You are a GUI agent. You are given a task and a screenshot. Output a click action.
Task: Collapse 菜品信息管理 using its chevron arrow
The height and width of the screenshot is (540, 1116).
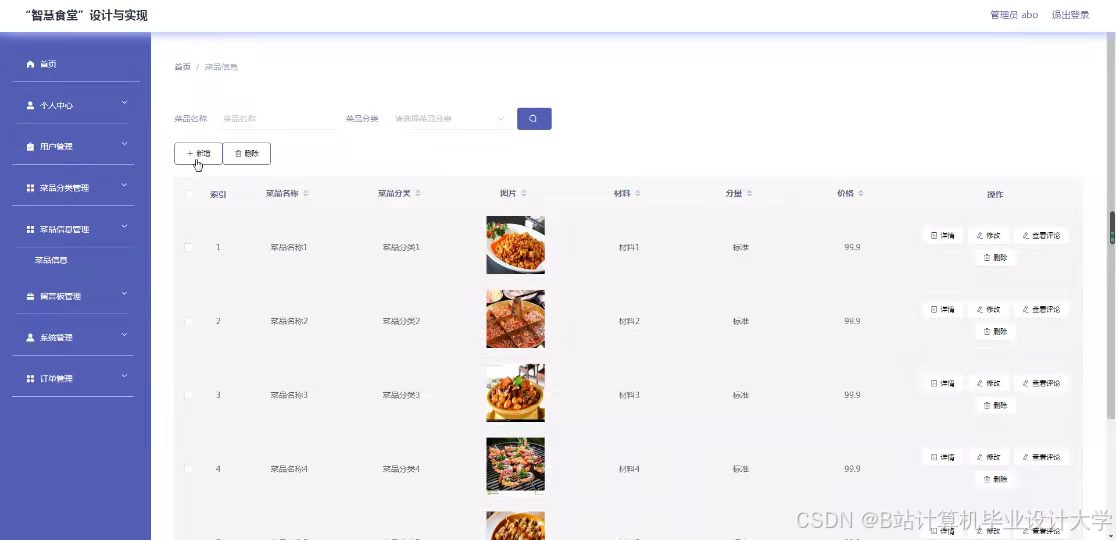(x=125, y=227)
